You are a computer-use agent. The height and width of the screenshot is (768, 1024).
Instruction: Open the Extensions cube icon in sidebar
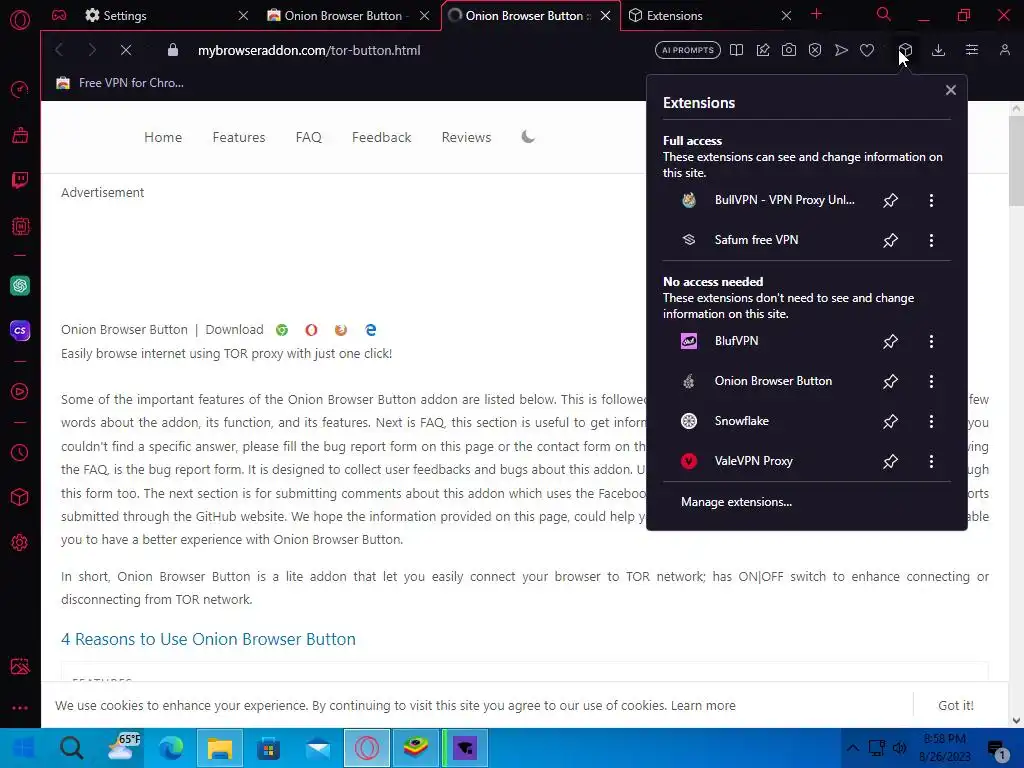20,497
